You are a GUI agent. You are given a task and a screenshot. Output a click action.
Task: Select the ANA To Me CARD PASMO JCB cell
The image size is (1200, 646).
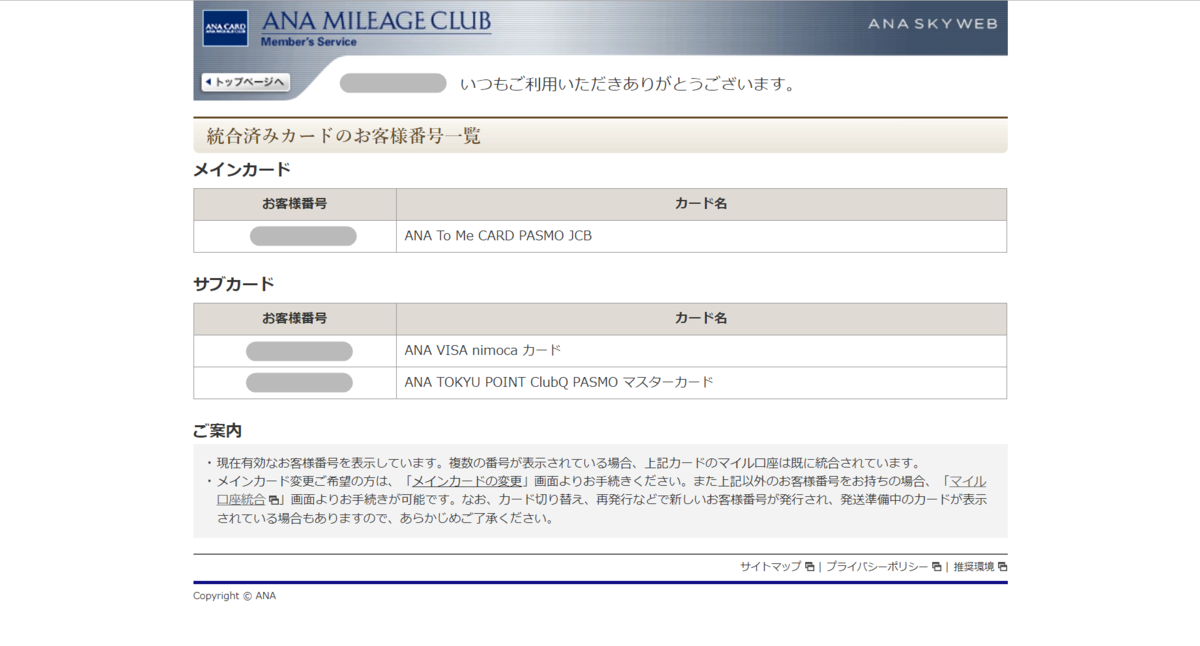point(701,236)
